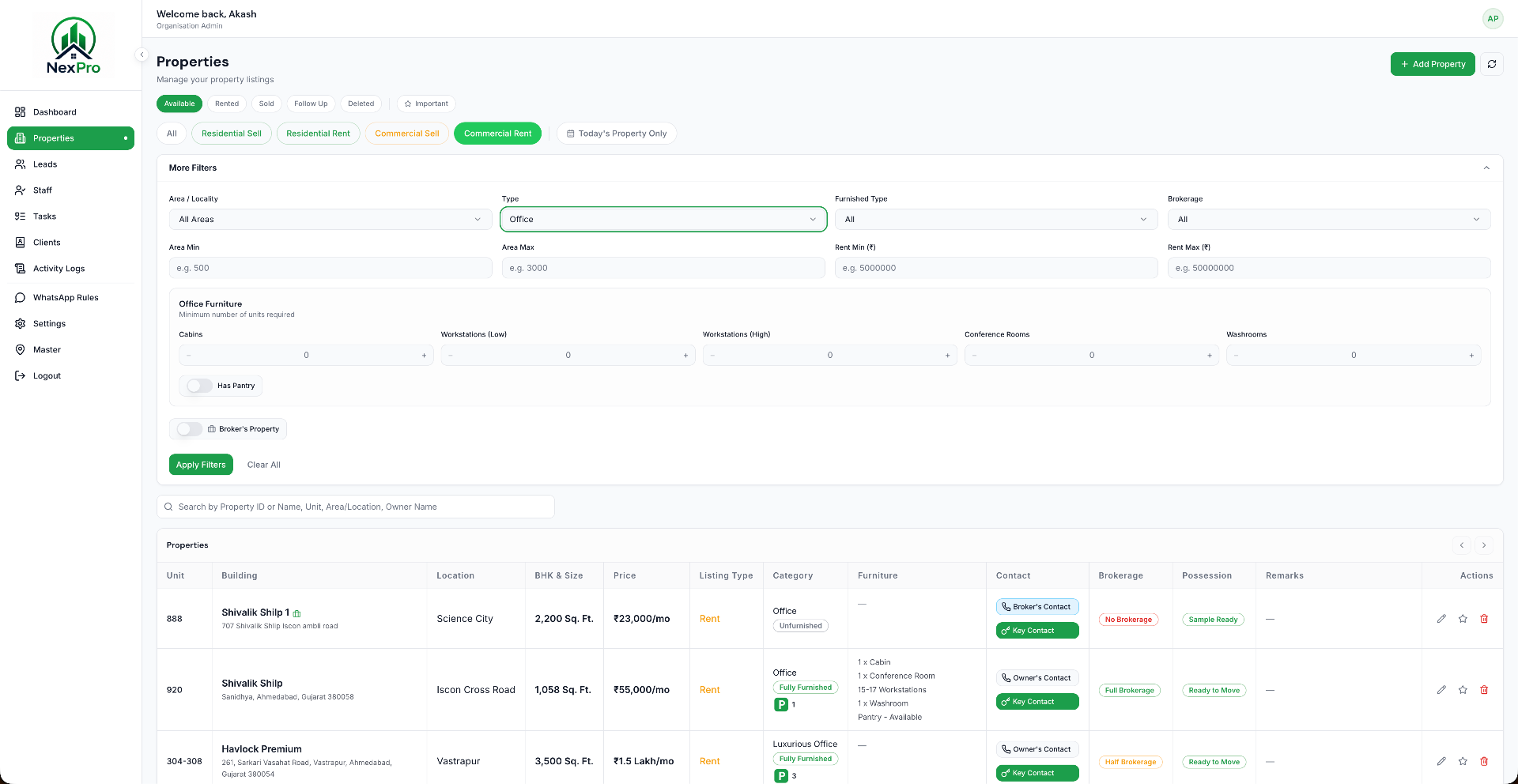This screenshot has width=1518, height=784.
Task: Open Dashboard from the sidebar
Action: (70, 112)
